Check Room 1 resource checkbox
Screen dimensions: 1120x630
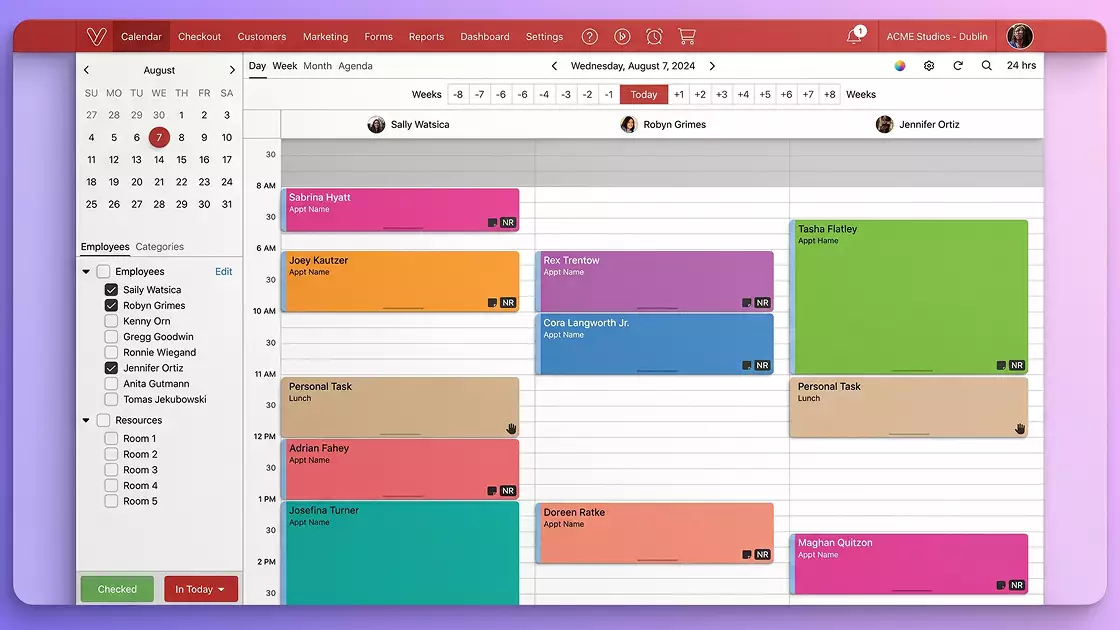pos(111,439)
